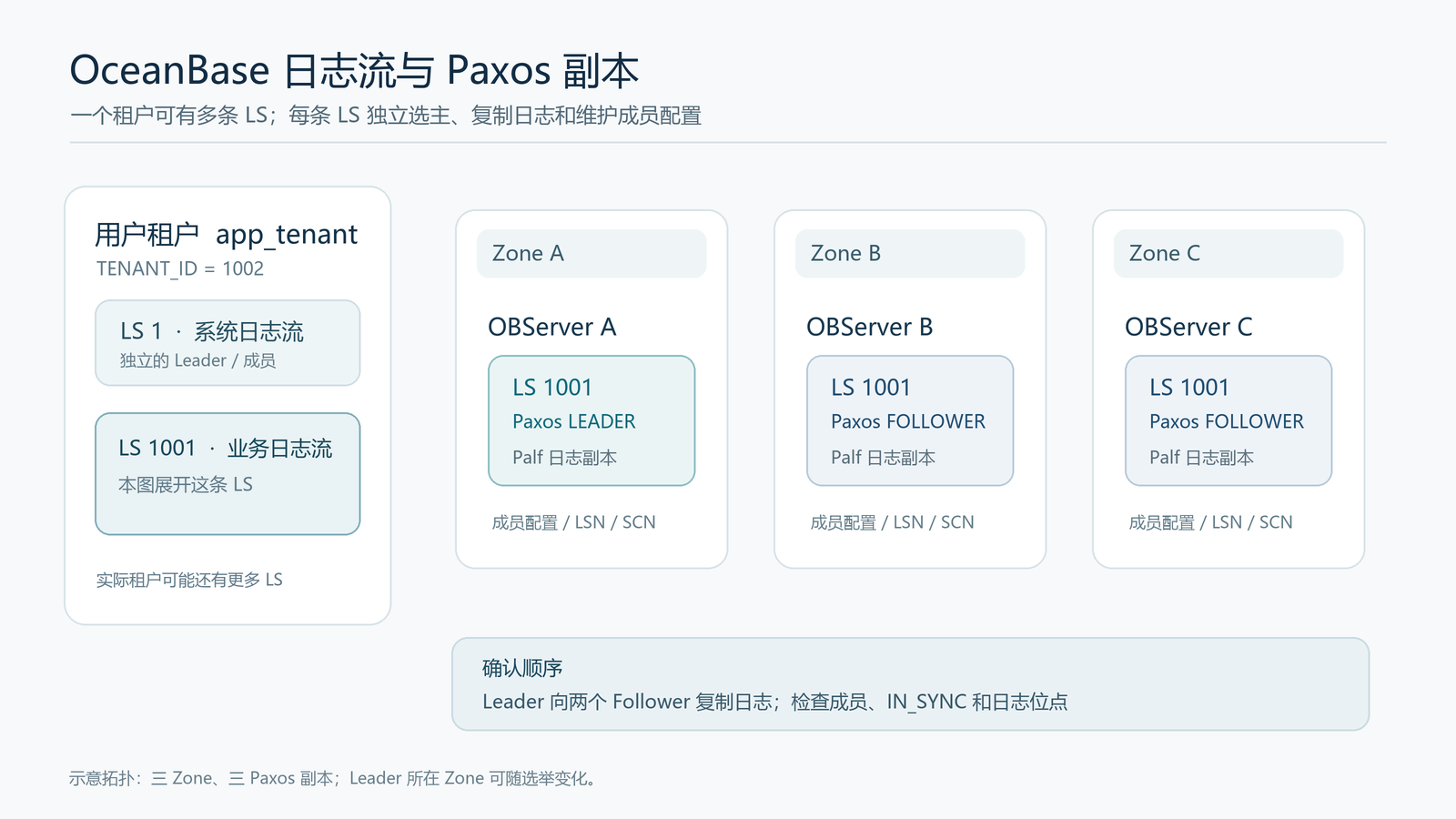Click the "OBServer B" heading
This screenshot has height=819, width=1456.
[x=870, y=327]
